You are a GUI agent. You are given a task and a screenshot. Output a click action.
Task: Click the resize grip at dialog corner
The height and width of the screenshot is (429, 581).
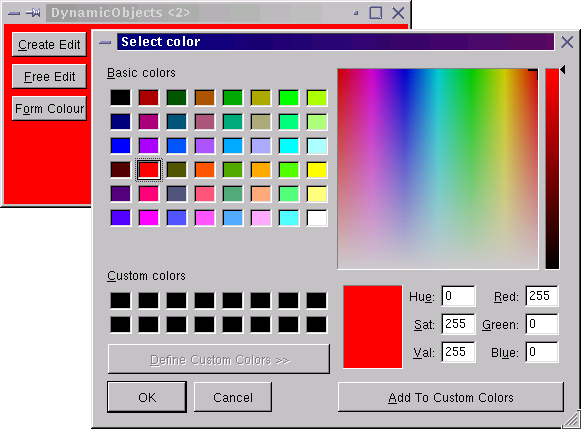coord(571,419)
